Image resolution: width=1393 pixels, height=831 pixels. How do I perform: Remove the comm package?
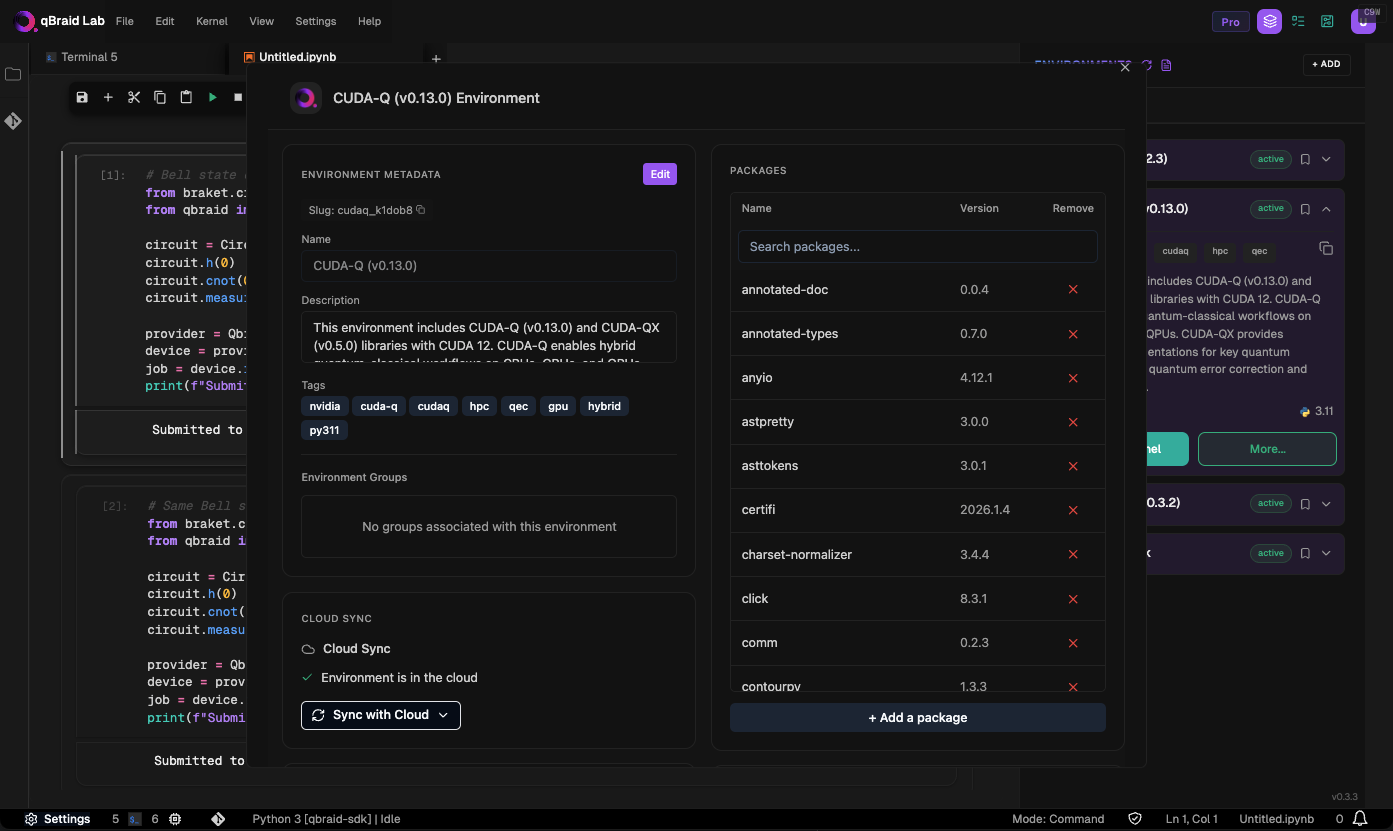1073,643
